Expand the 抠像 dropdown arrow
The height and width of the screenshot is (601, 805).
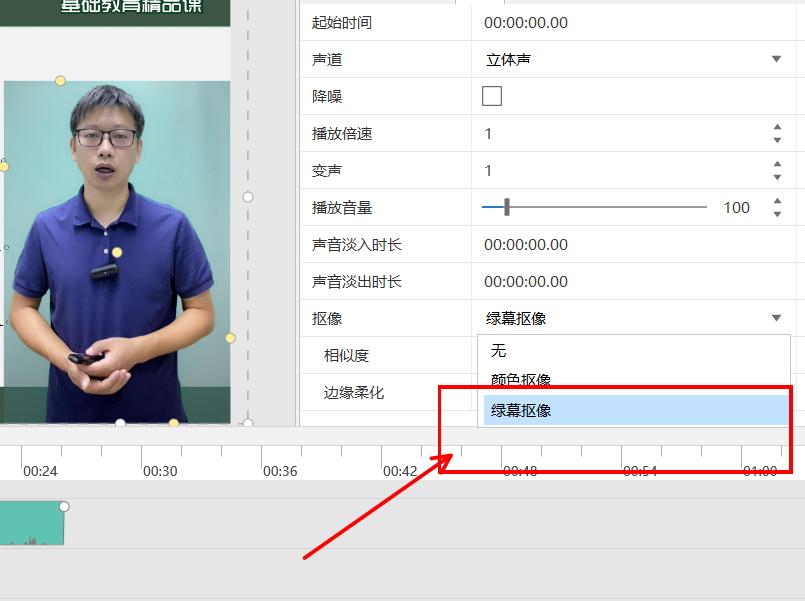click(x=776, y=318)
